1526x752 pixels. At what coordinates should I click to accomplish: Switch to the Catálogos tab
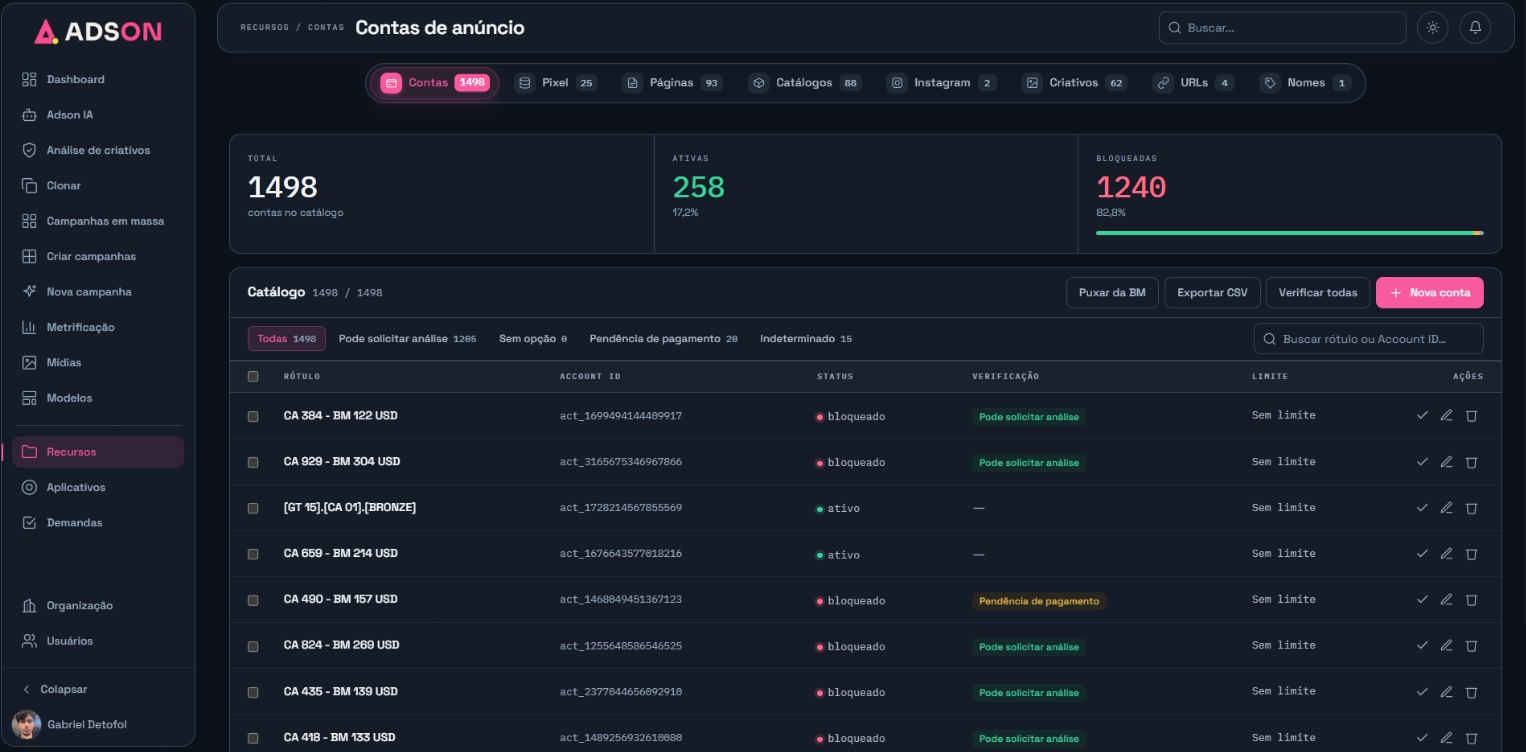[x=805, y=83]
